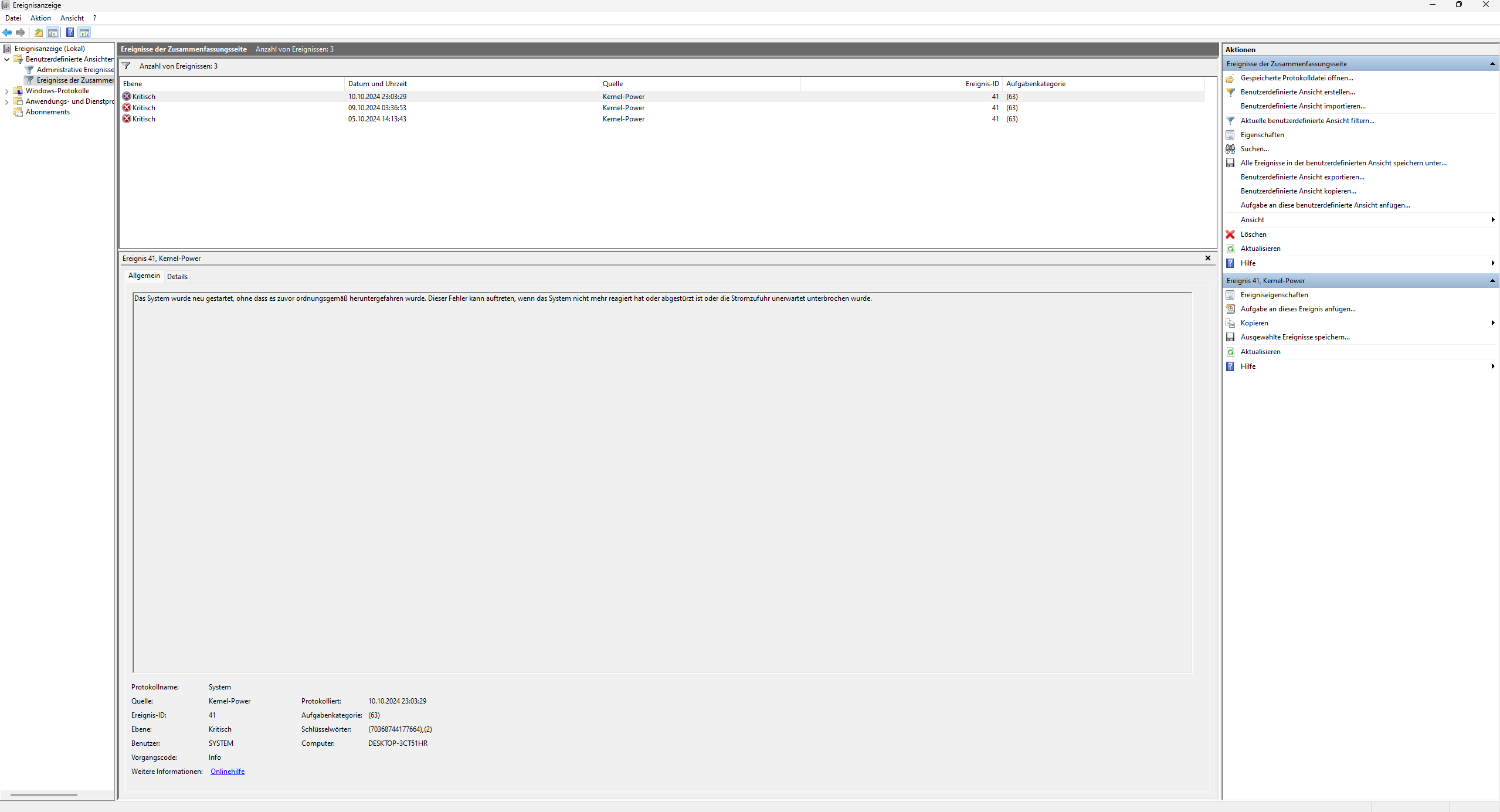The image size is (1500, 812).
Task: Click the red X Löschen icon
Action: 1230,235
